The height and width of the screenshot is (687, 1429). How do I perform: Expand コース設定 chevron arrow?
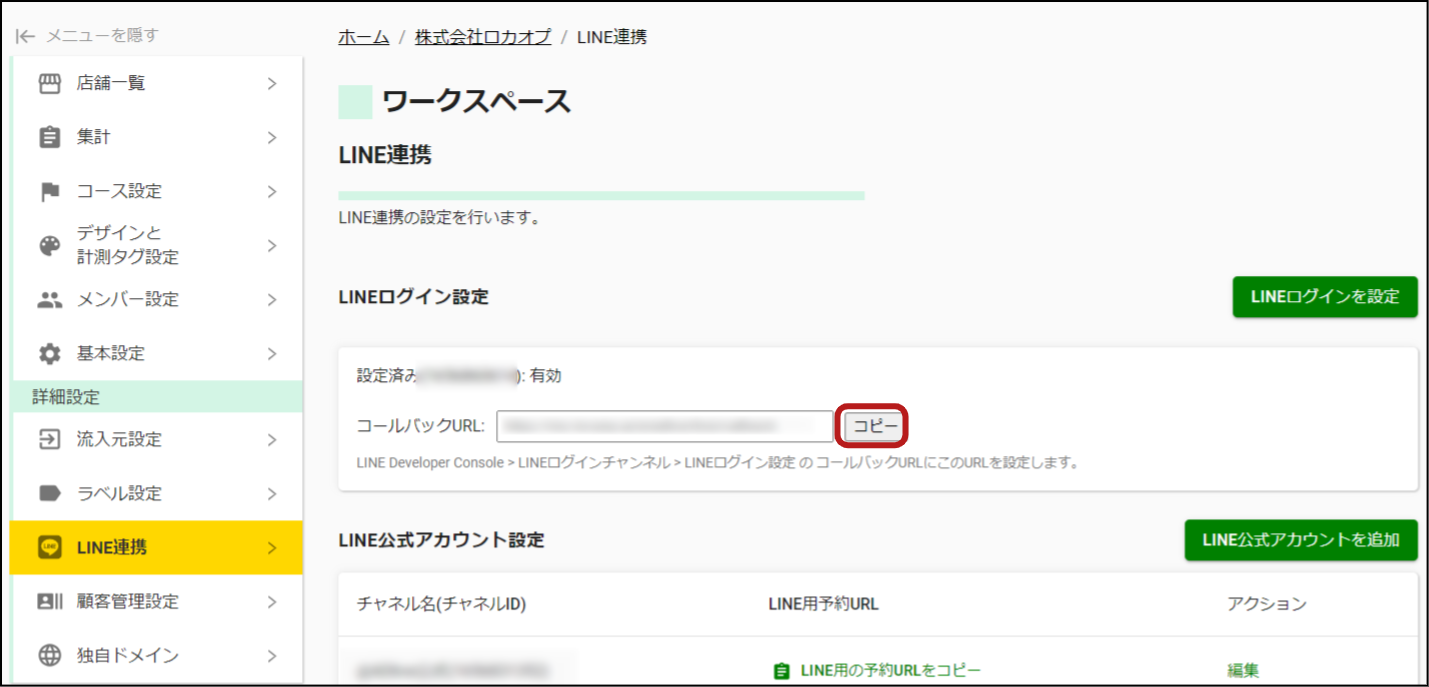click(271, 191)
